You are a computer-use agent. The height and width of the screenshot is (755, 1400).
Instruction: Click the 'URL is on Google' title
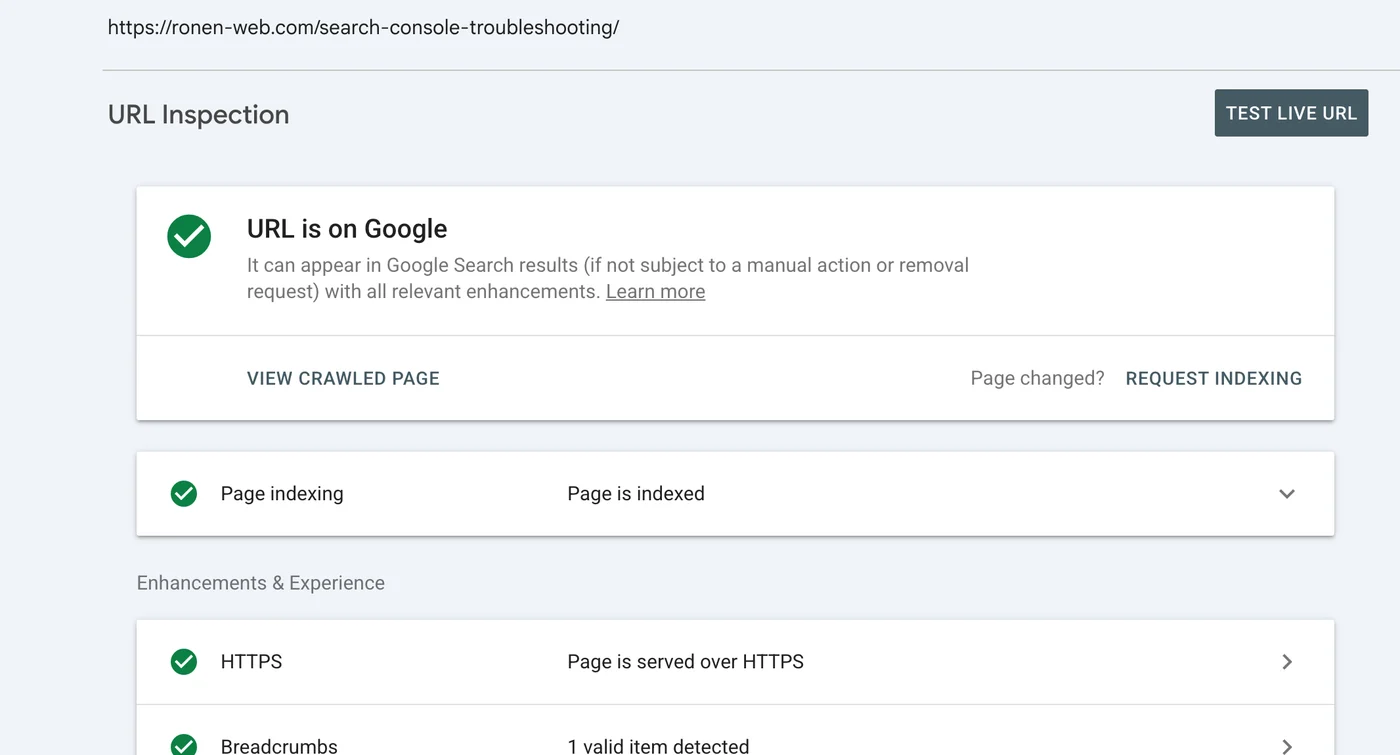(x=347, y=229)
